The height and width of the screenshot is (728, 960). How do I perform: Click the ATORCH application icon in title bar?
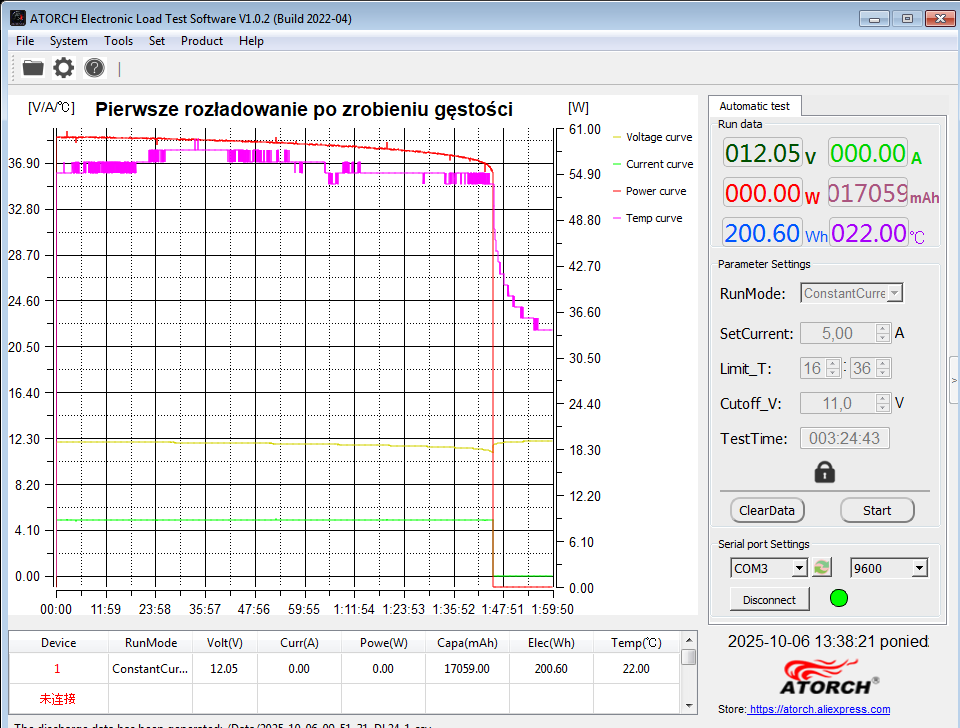pos(18,18)
